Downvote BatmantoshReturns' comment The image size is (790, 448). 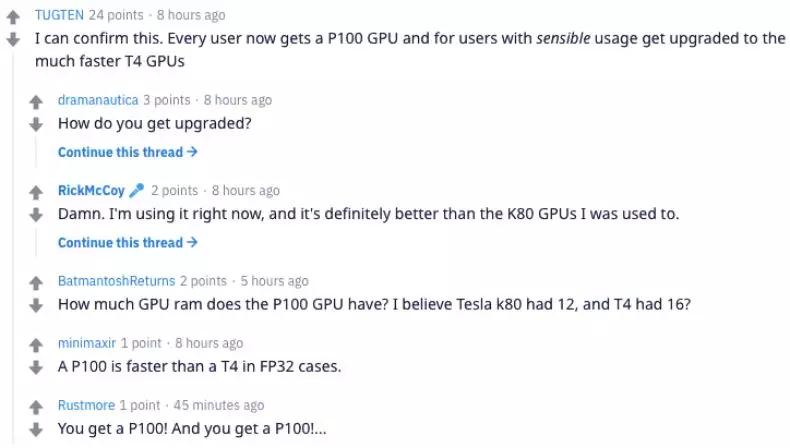(x=36, y=304)
